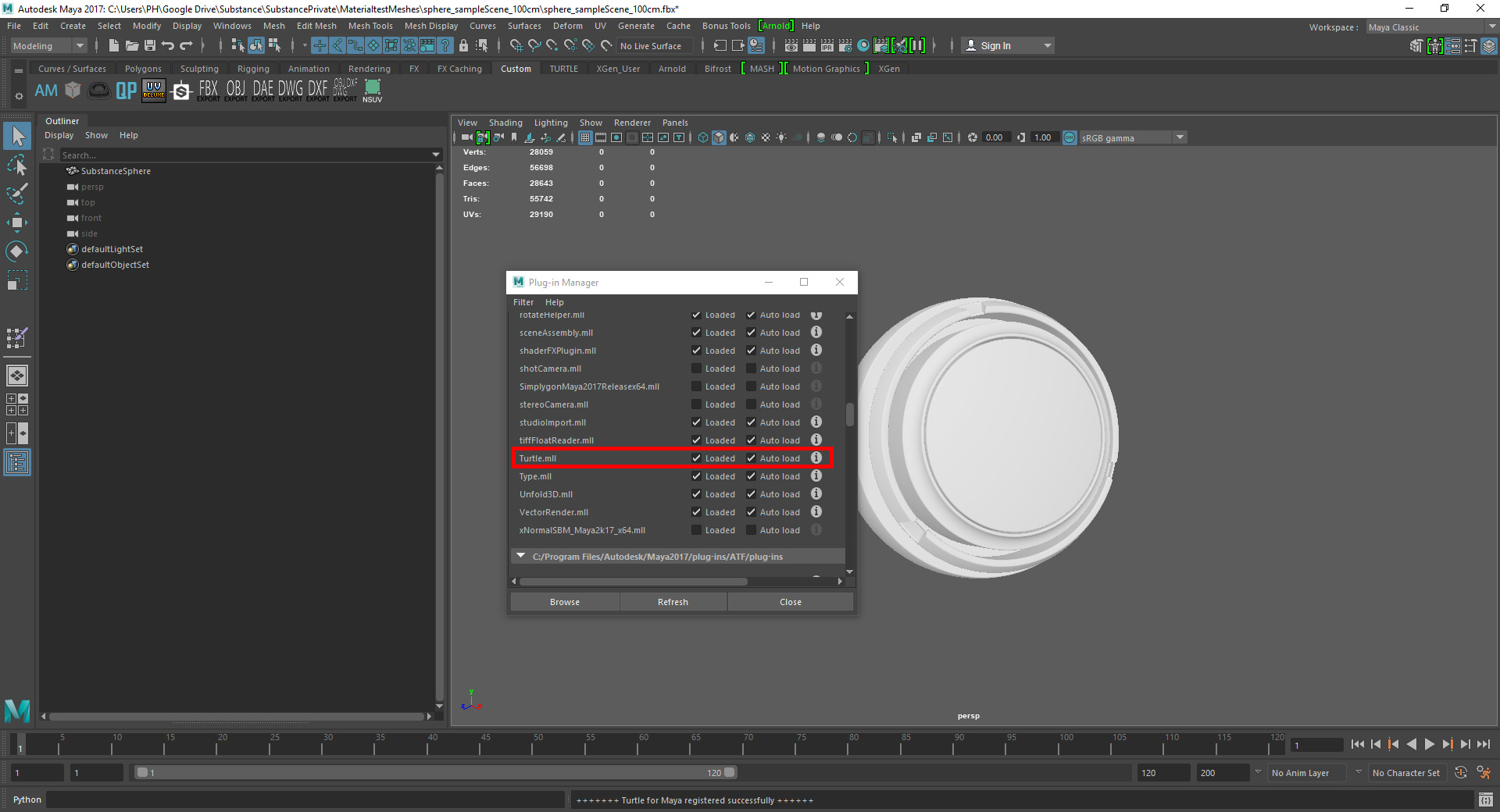Click the Refresh button in Plug-in Manager

pos(673,602)
